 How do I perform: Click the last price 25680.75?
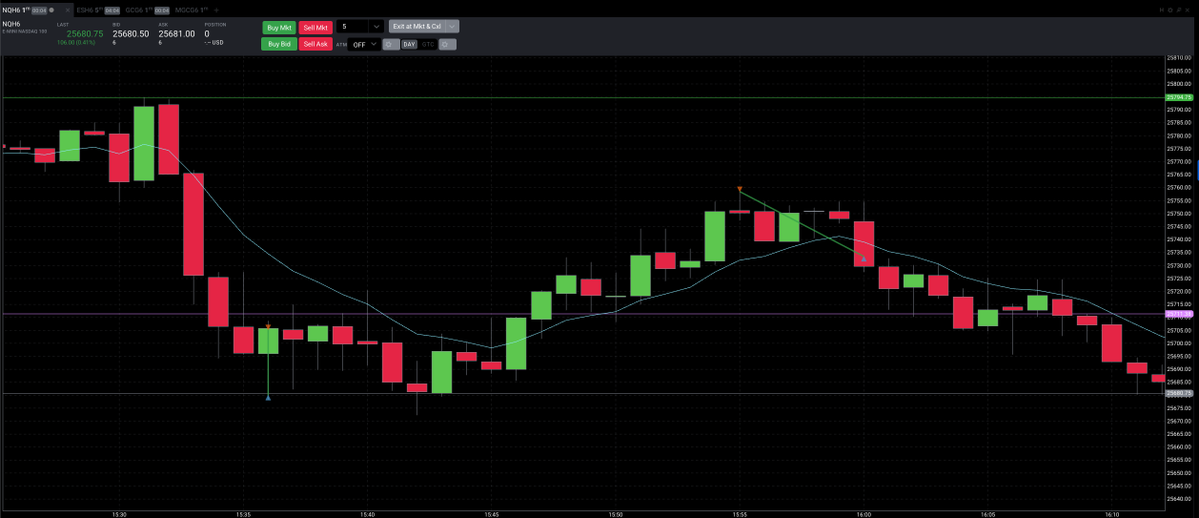coord(85,34)
